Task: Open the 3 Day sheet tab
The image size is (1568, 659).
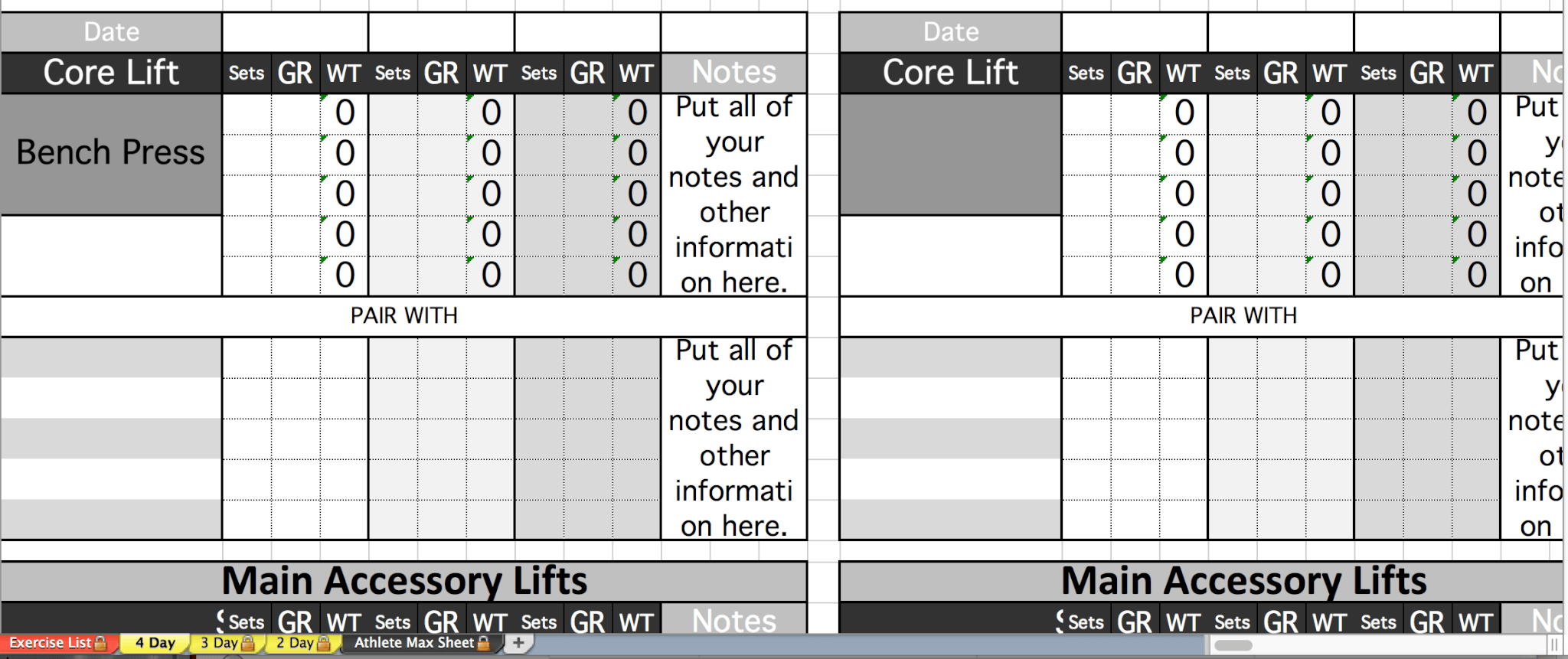Action: click(227, 644)
